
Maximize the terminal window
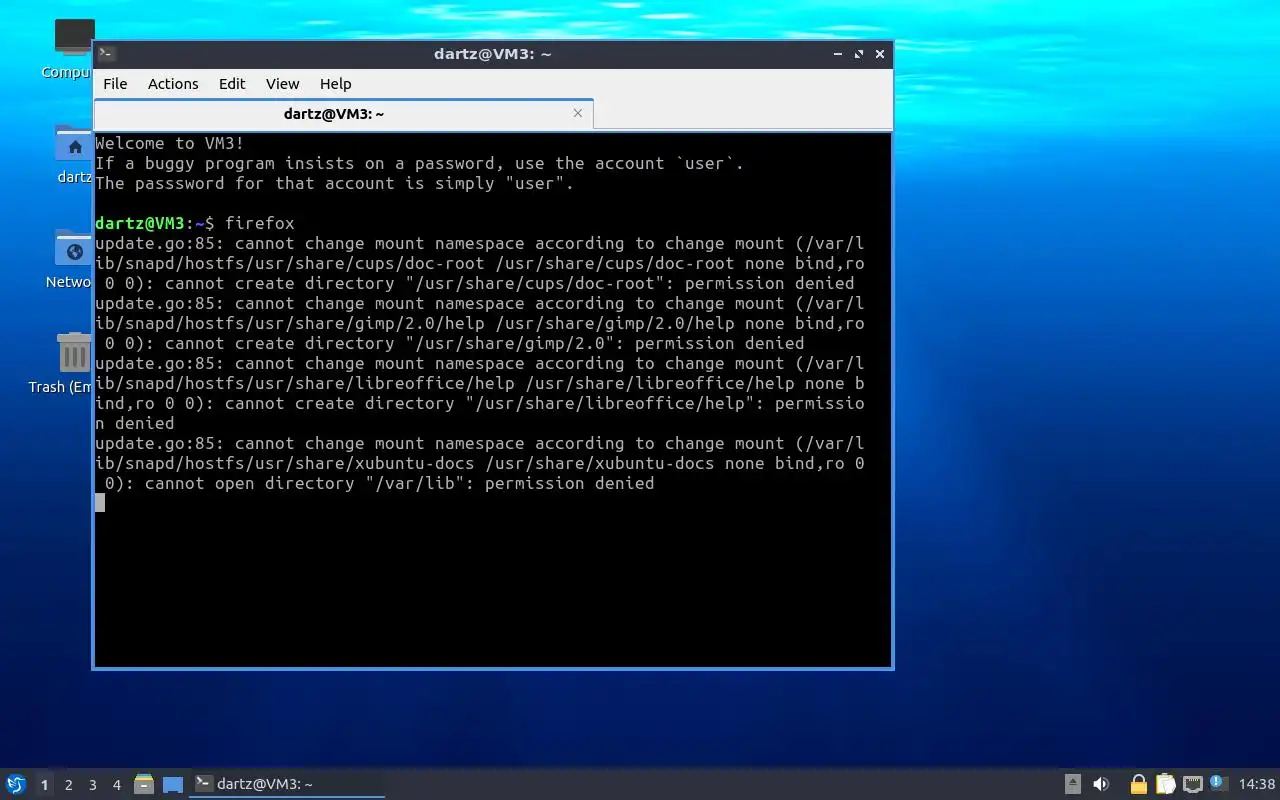point(858,54)
